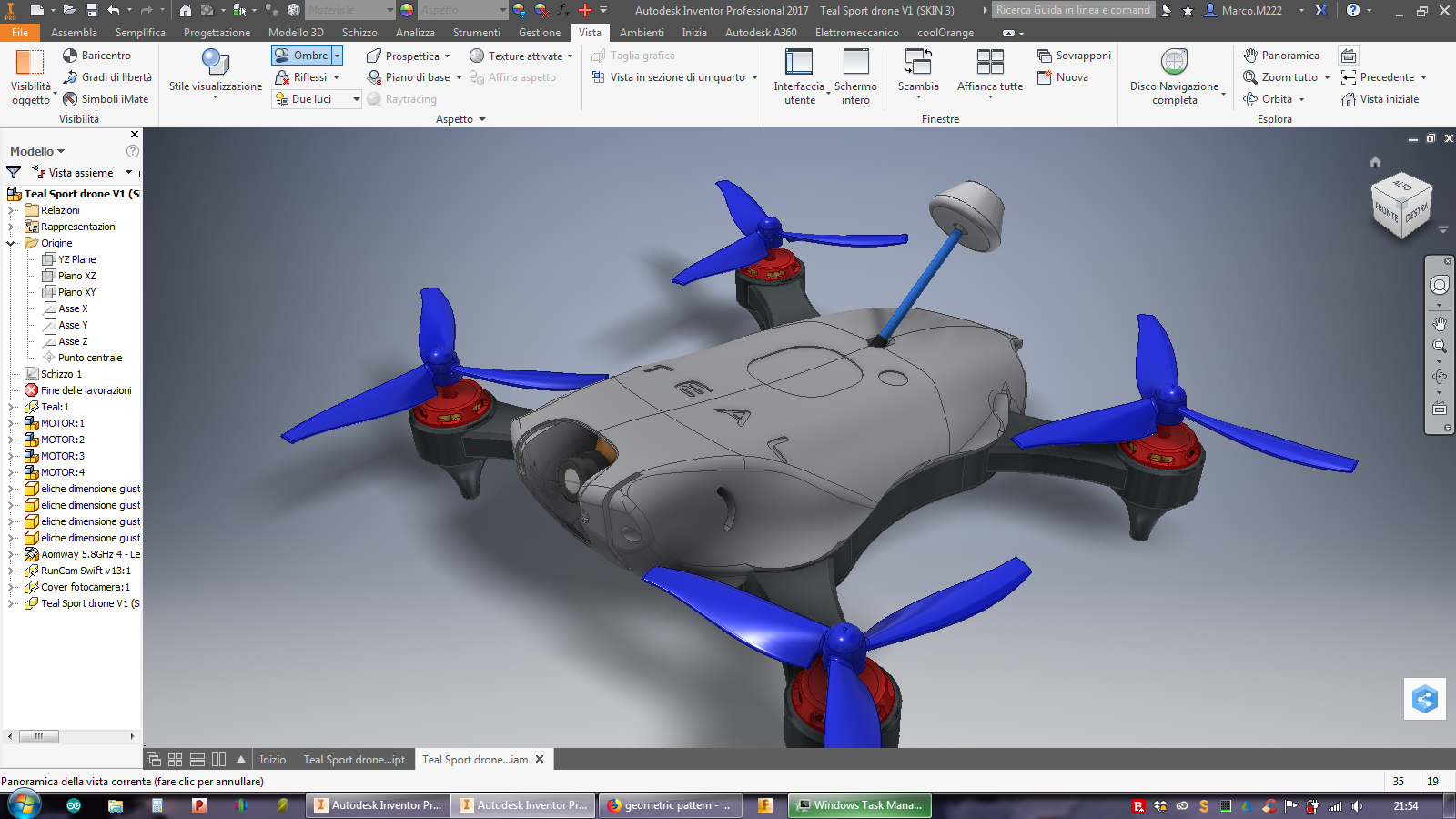The image size is (1456, 819).
Task: Click the Scambia windows icon
Action: pos(918,62)
